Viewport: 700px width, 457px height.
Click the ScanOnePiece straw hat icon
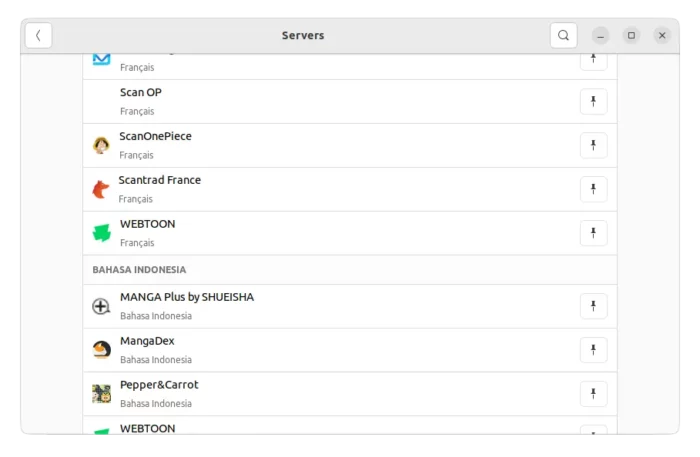tap(101, 145)
